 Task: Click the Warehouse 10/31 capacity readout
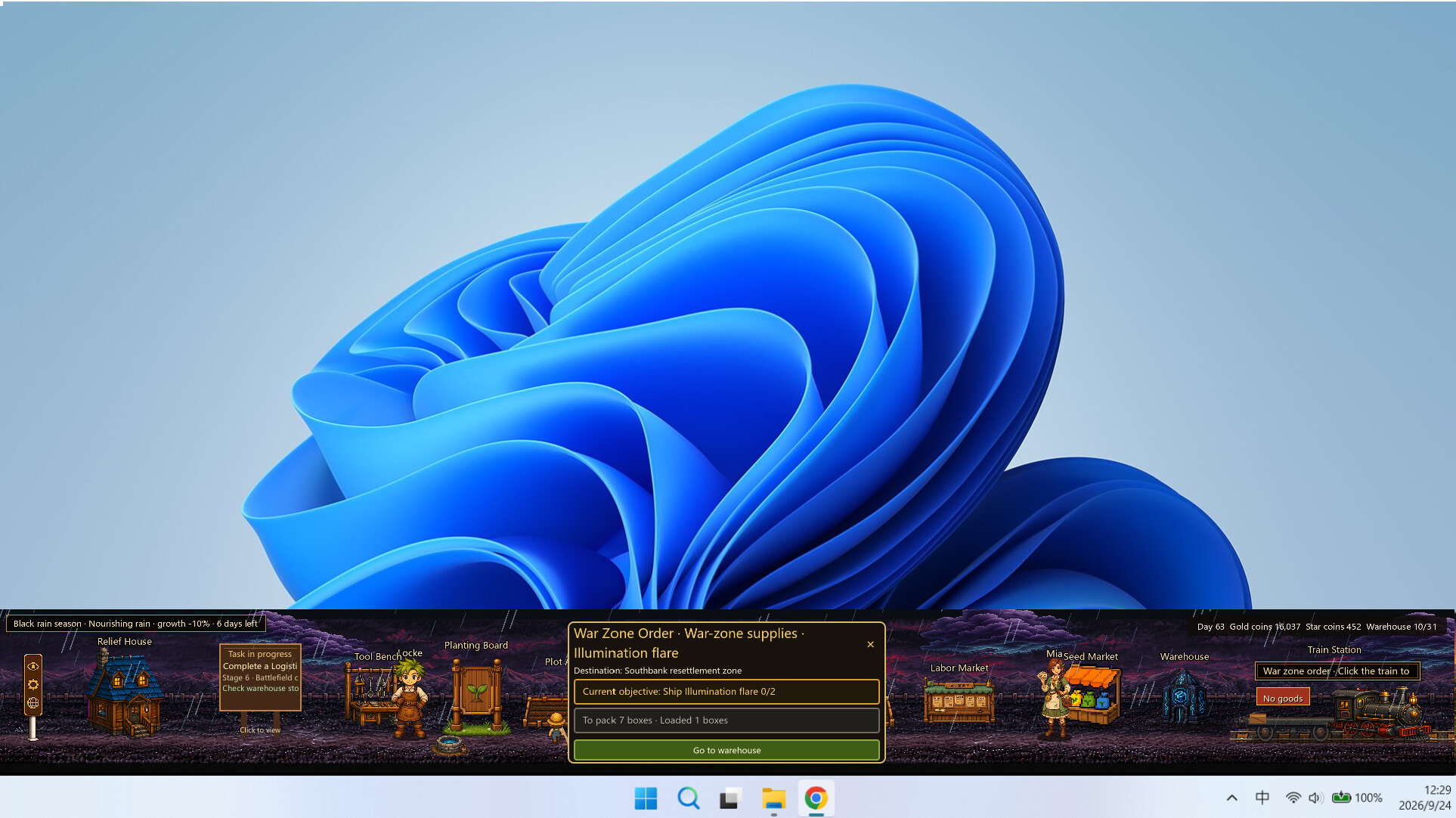point(1401,626)
